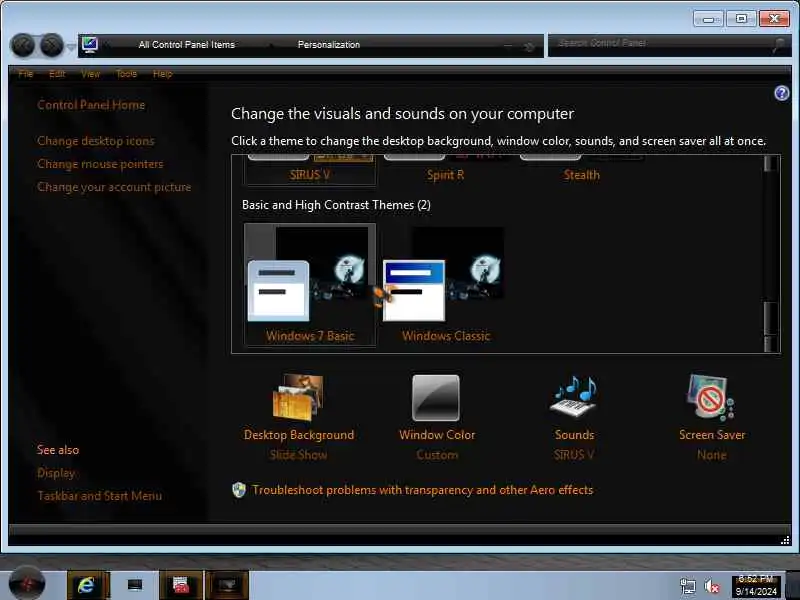Viewport: 800px width, 600px height.
Task: Click the theme list scrollbar thumb
Action: 770,318
